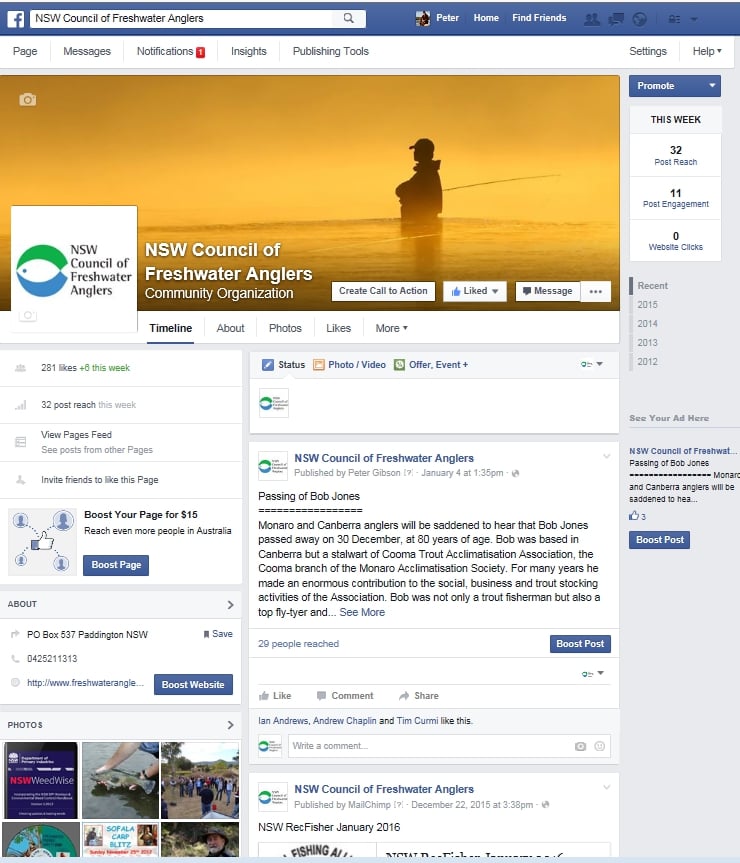Click the page avatar in status composer
Screen dimensions: 740x863
pyautogui.click(x=273, y=403)
